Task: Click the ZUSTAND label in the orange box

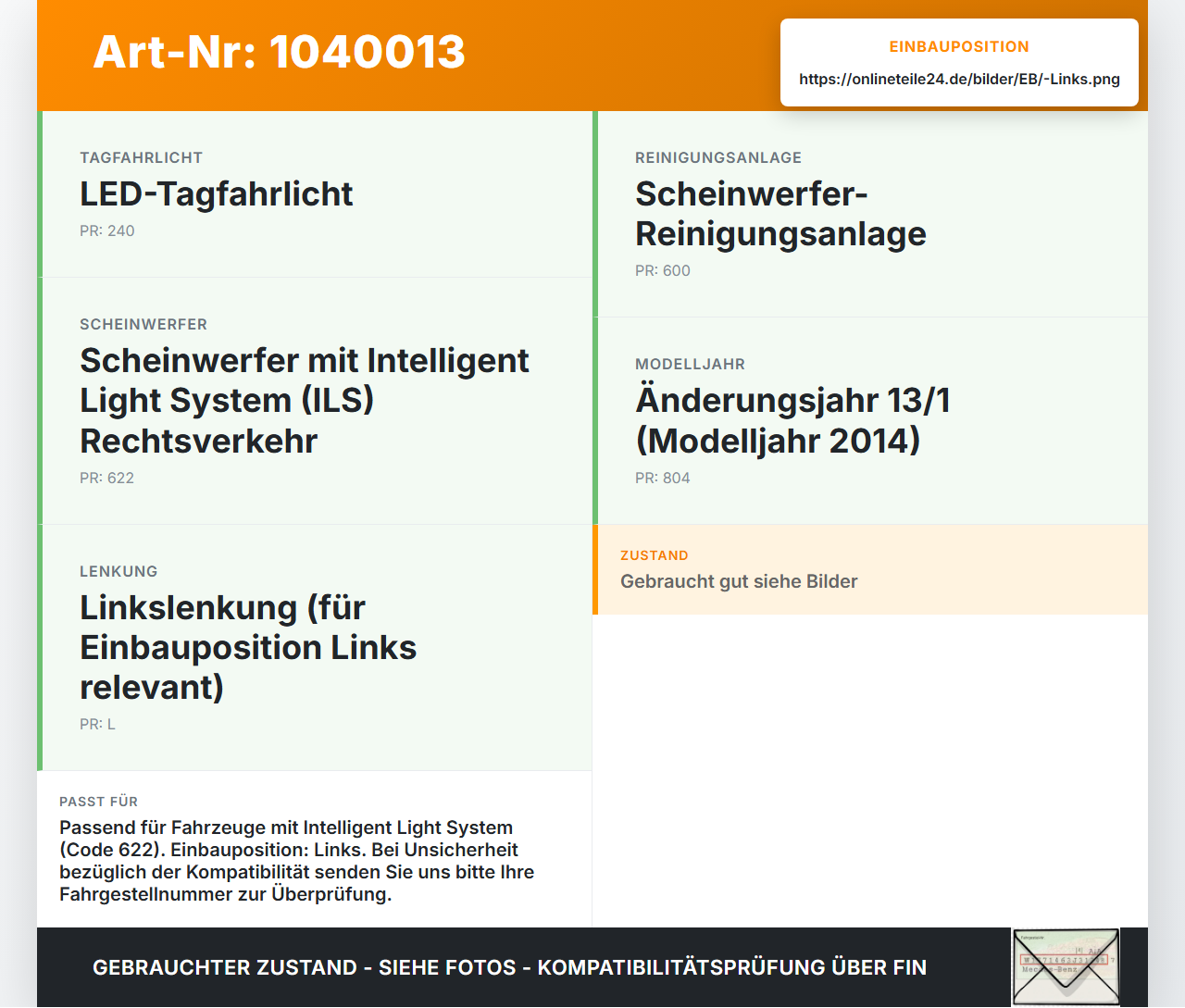Action: 655,555
